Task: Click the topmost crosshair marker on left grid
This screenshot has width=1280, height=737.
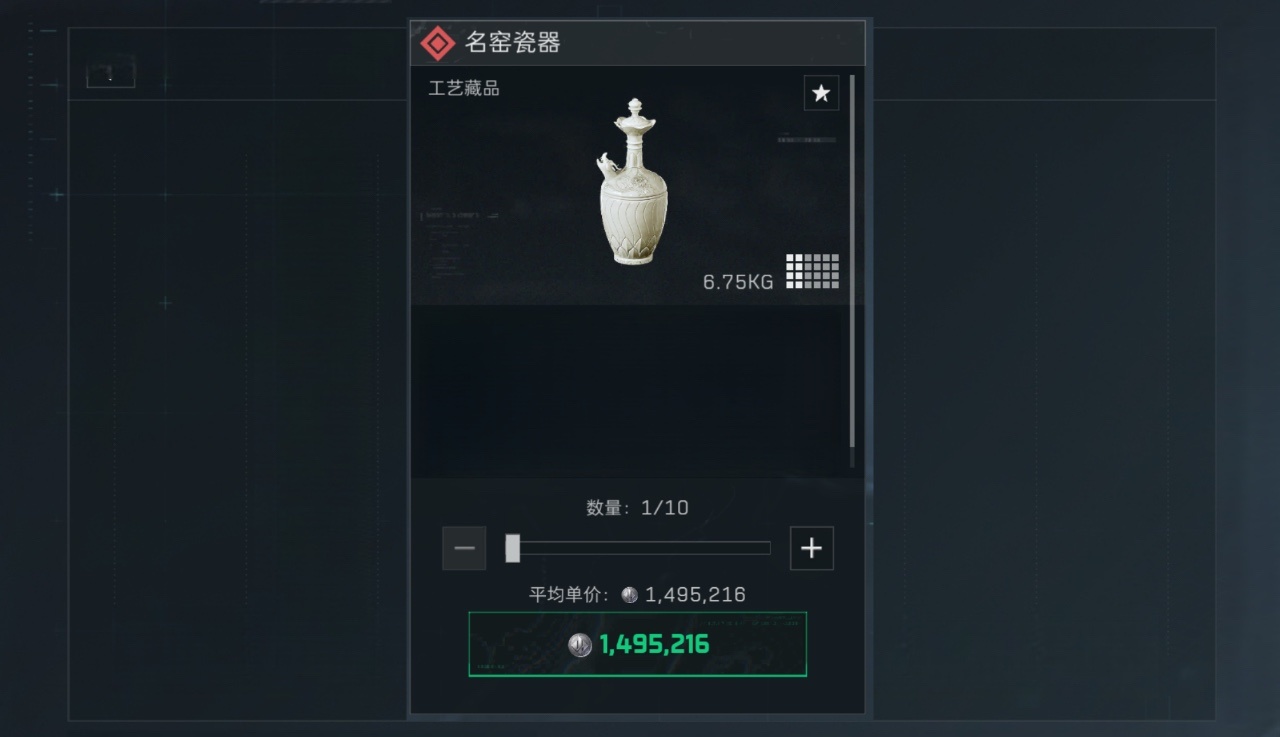Action: [165, 84]
